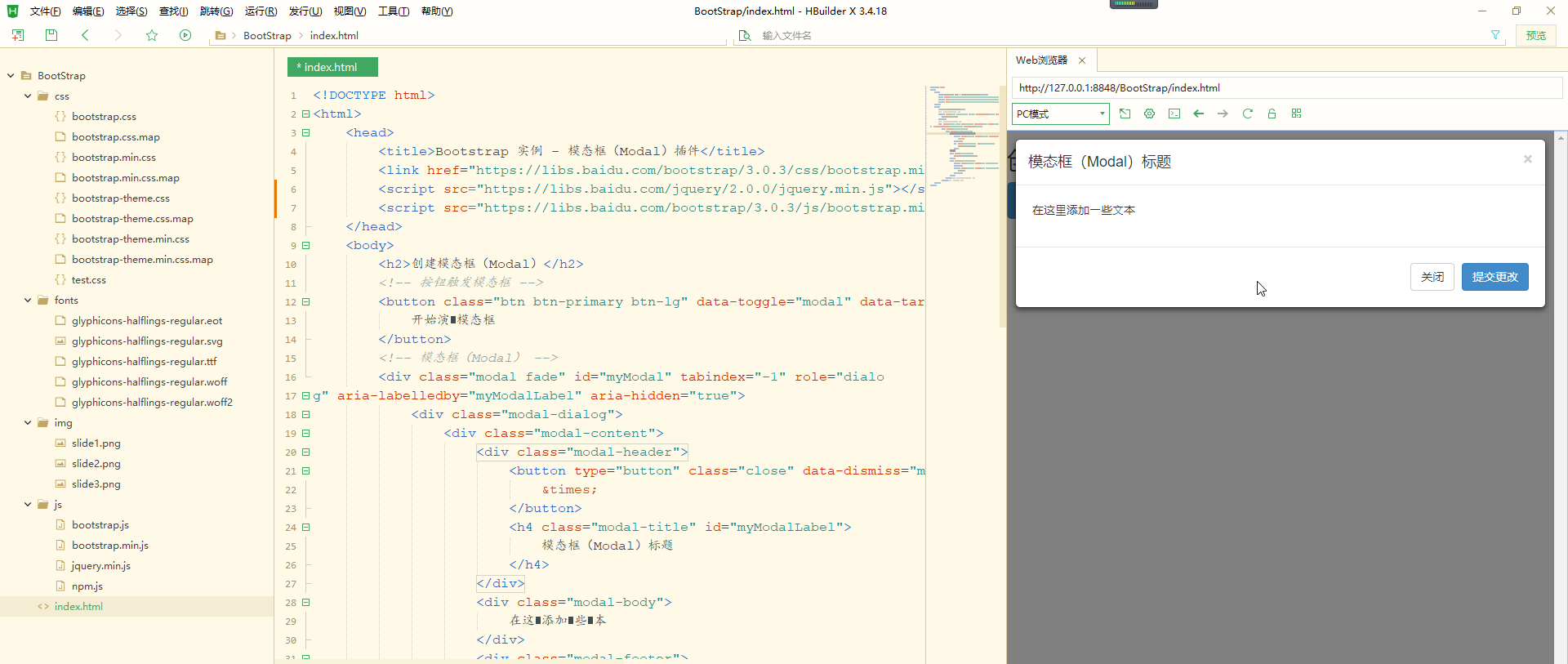Select index.html in the project tree
The height and width of the screenshot is (664, 1568).
[78, 606]
